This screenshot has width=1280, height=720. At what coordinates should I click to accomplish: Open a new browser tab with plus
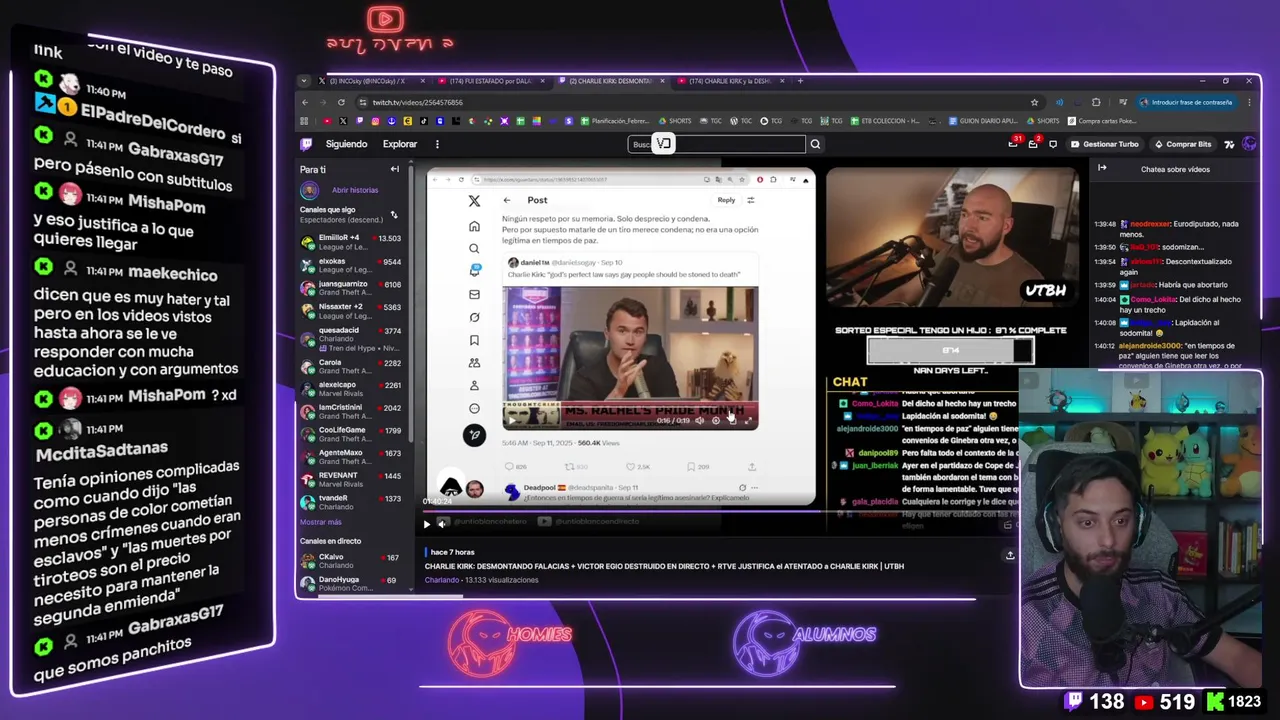pos(799,81)
